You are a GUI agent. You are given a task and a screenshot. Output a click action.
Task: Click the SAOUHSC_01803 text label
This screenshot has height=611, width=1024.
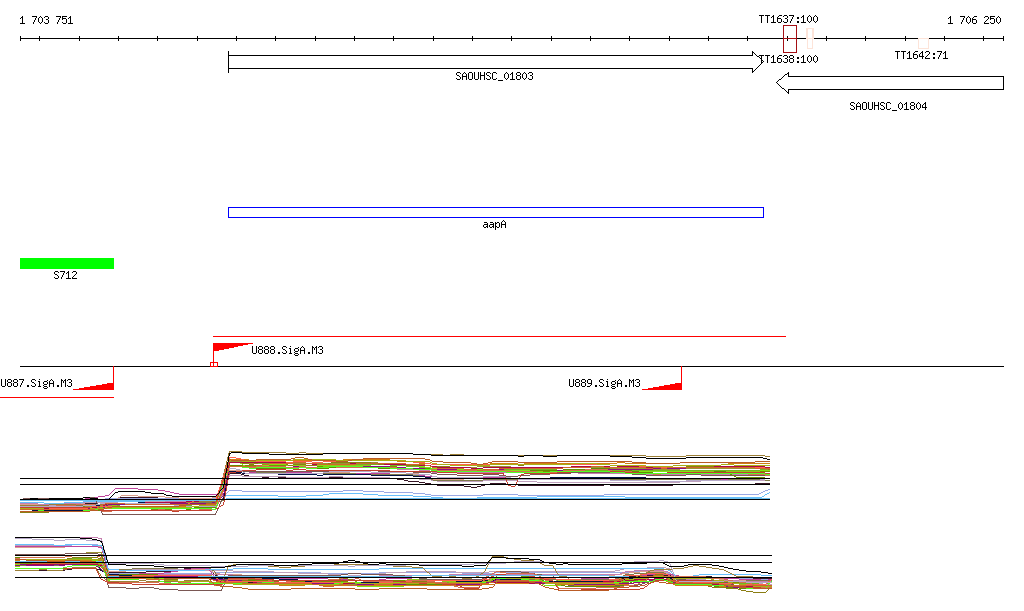point(494,76)
